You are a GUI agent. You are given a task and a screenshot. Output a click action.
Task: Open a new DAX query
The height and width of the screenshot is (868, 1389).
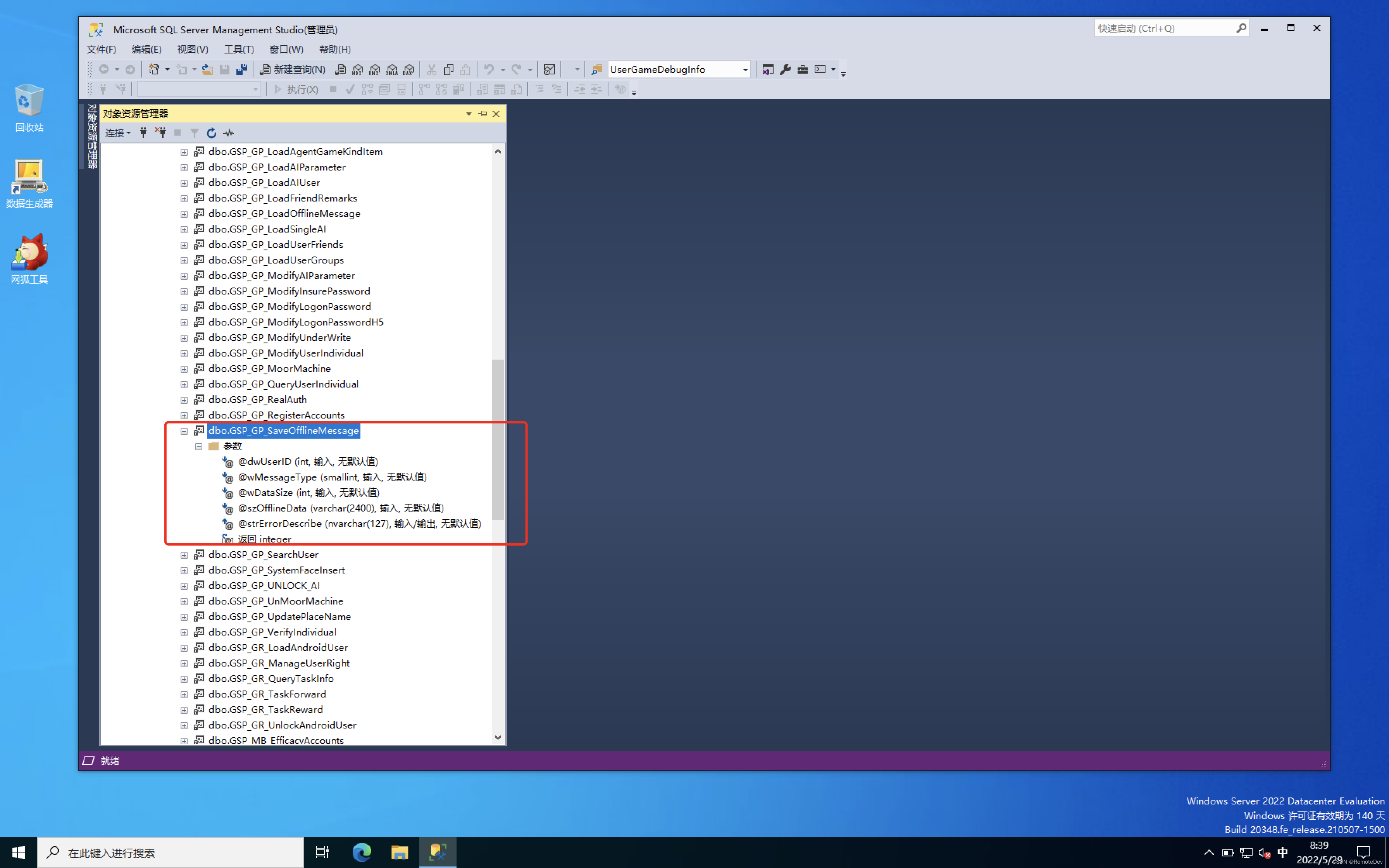click(408, 69)
